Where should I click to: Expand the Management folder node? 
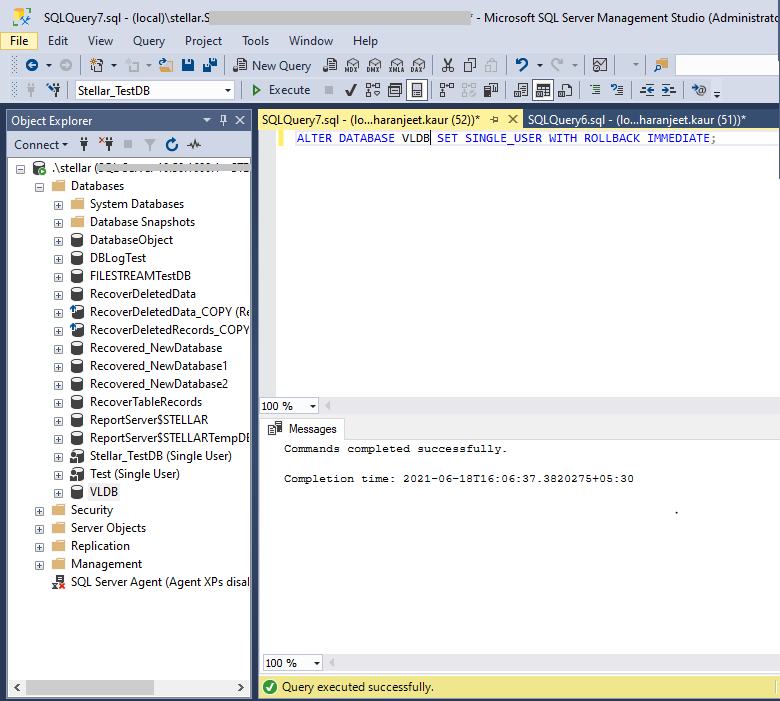click(x=39, y=565)
